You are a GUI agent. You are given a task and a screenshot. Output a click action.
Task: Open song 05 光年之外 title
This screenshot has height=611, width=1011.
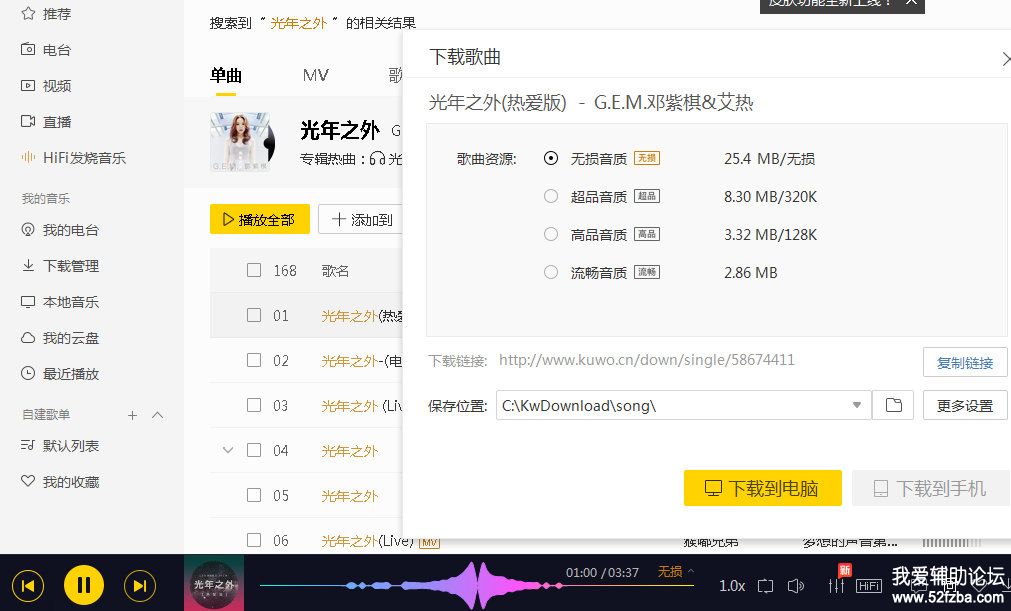point(350,496)
